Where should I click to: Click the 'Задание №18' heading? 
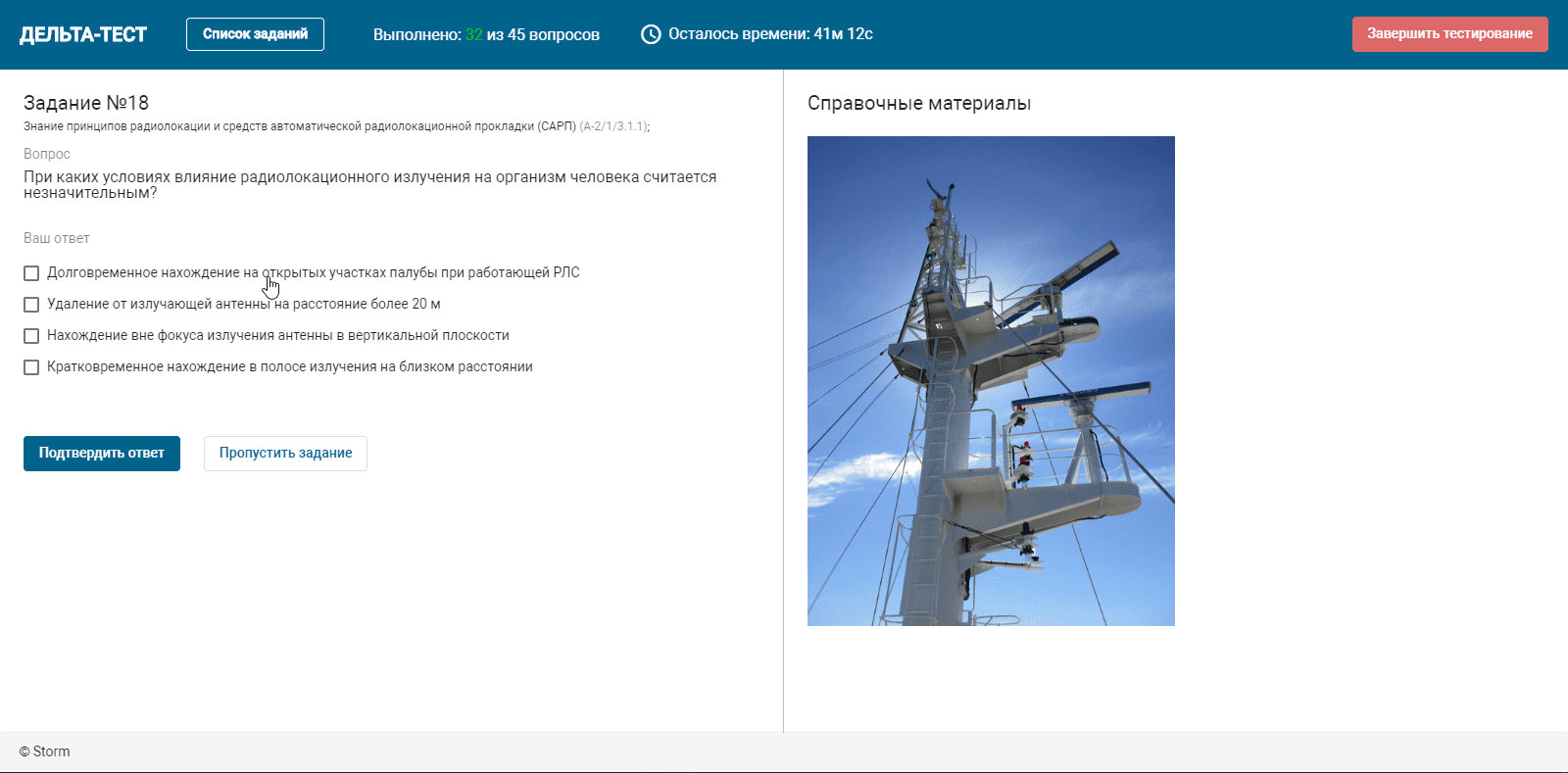point(86,103)
